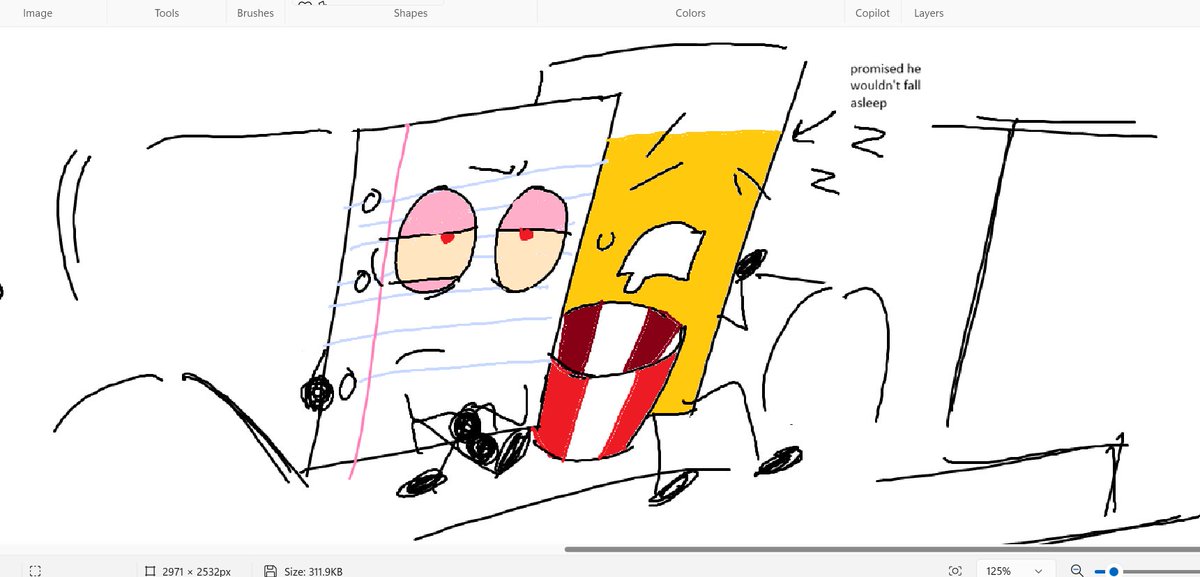Click the selection size icon in status bar
The image size is (1200, 577).
(36, 571)
